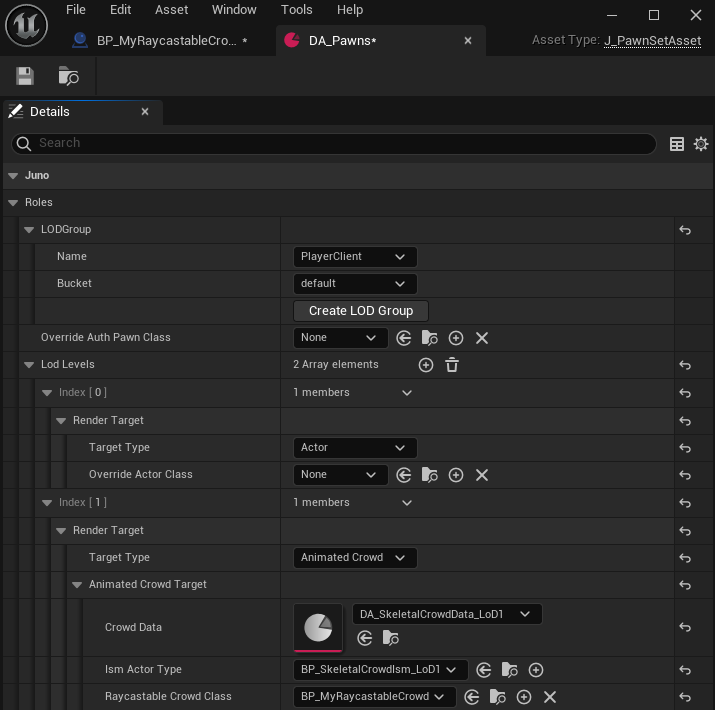Reset Crowd Data to default value

pos(685,628)
